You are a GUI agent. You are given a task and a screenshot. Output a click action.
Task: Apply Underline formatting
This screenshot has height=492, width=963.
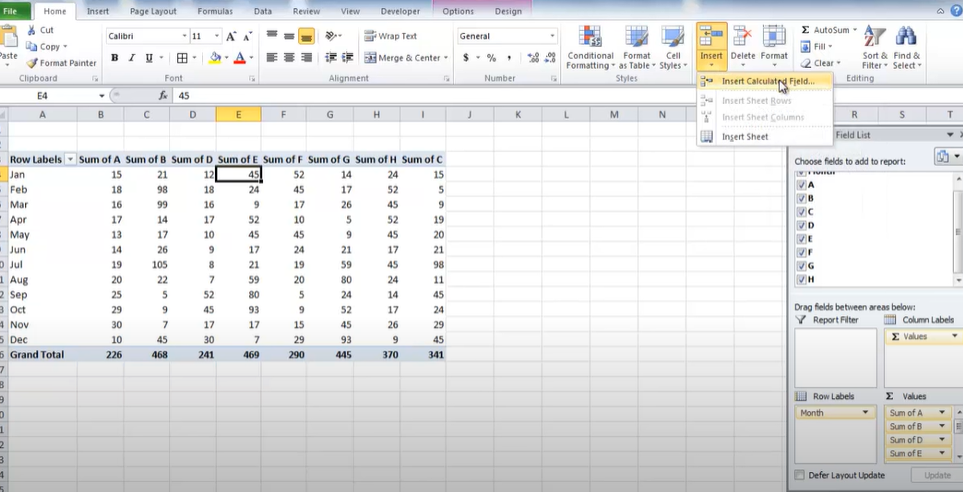(x=149, y=58)
